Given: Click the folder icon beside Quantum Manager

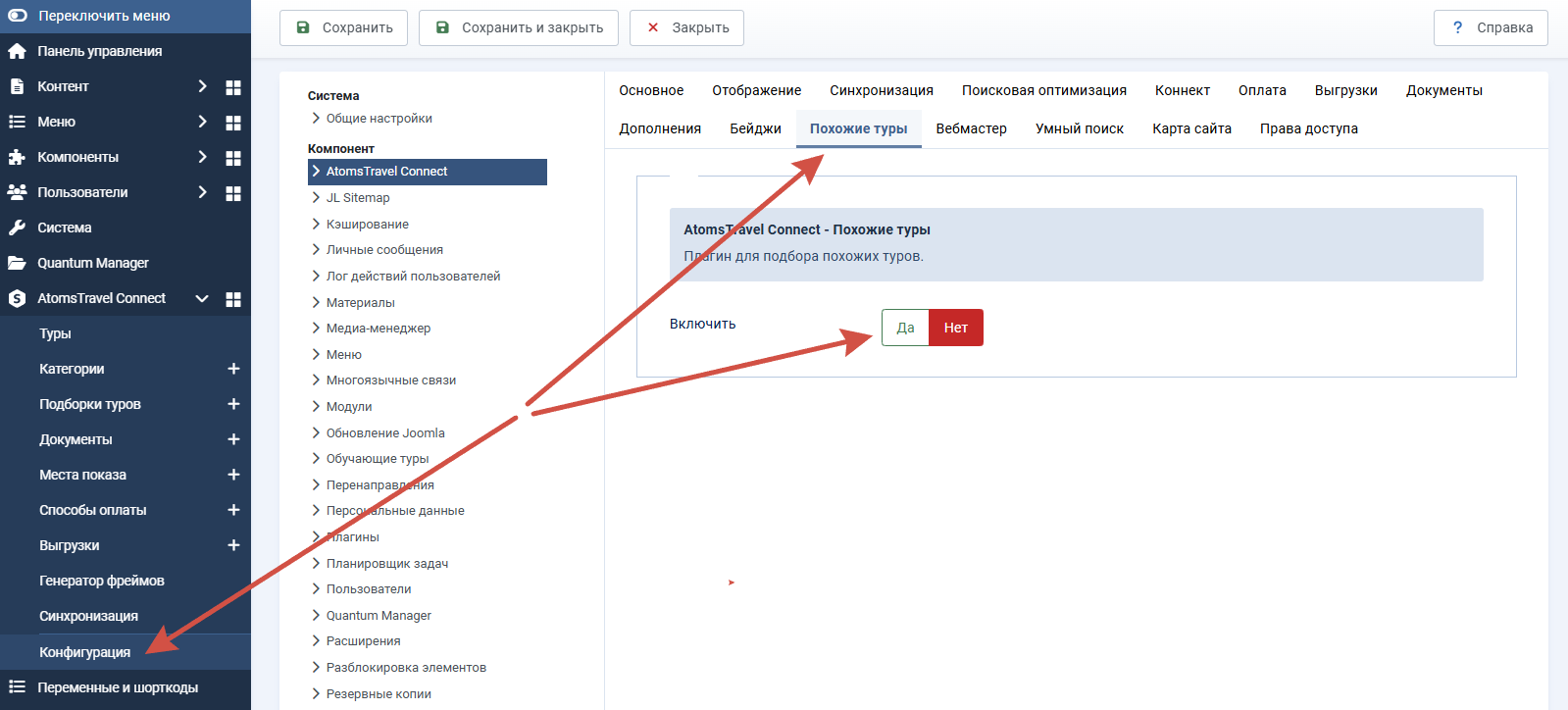Looking at the screenshot, I should point(17,263).
